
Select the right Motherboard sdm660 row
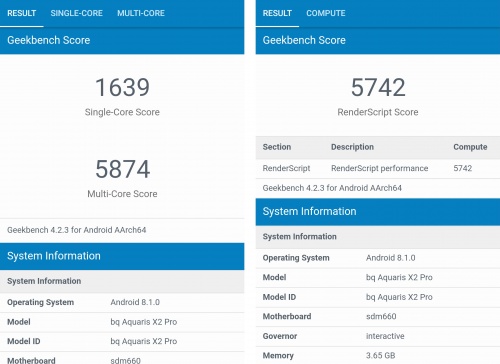[378, 316]
